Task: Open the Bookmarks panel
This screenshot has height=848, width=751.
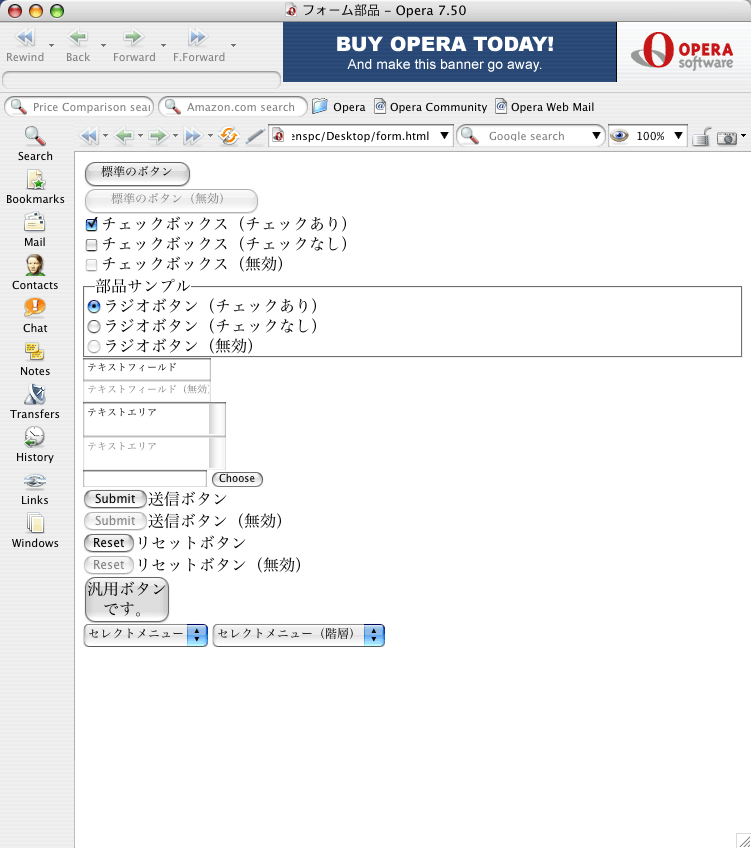Action: tap(35, 187)
